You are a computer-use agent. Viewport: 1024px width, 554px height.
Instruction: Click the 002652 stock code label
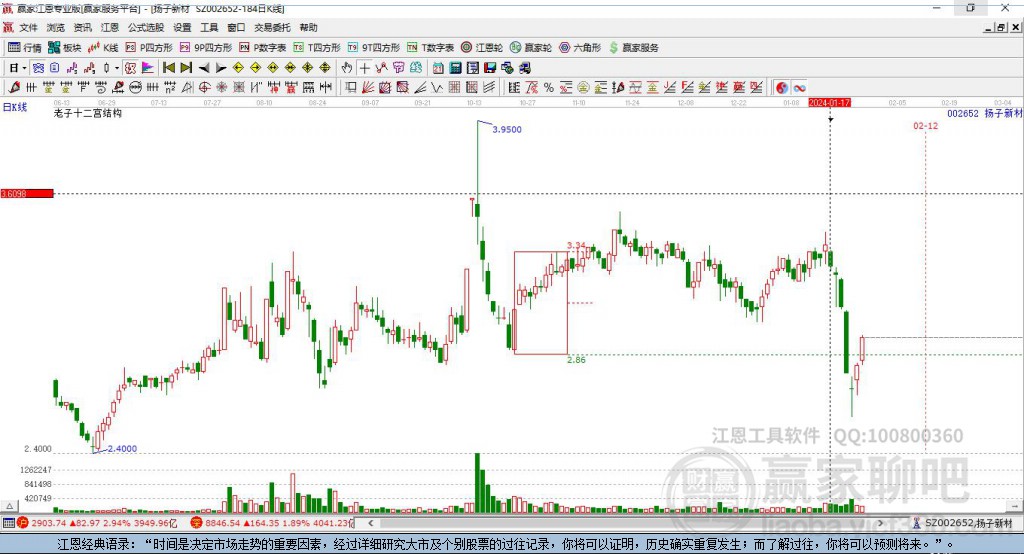963,113
